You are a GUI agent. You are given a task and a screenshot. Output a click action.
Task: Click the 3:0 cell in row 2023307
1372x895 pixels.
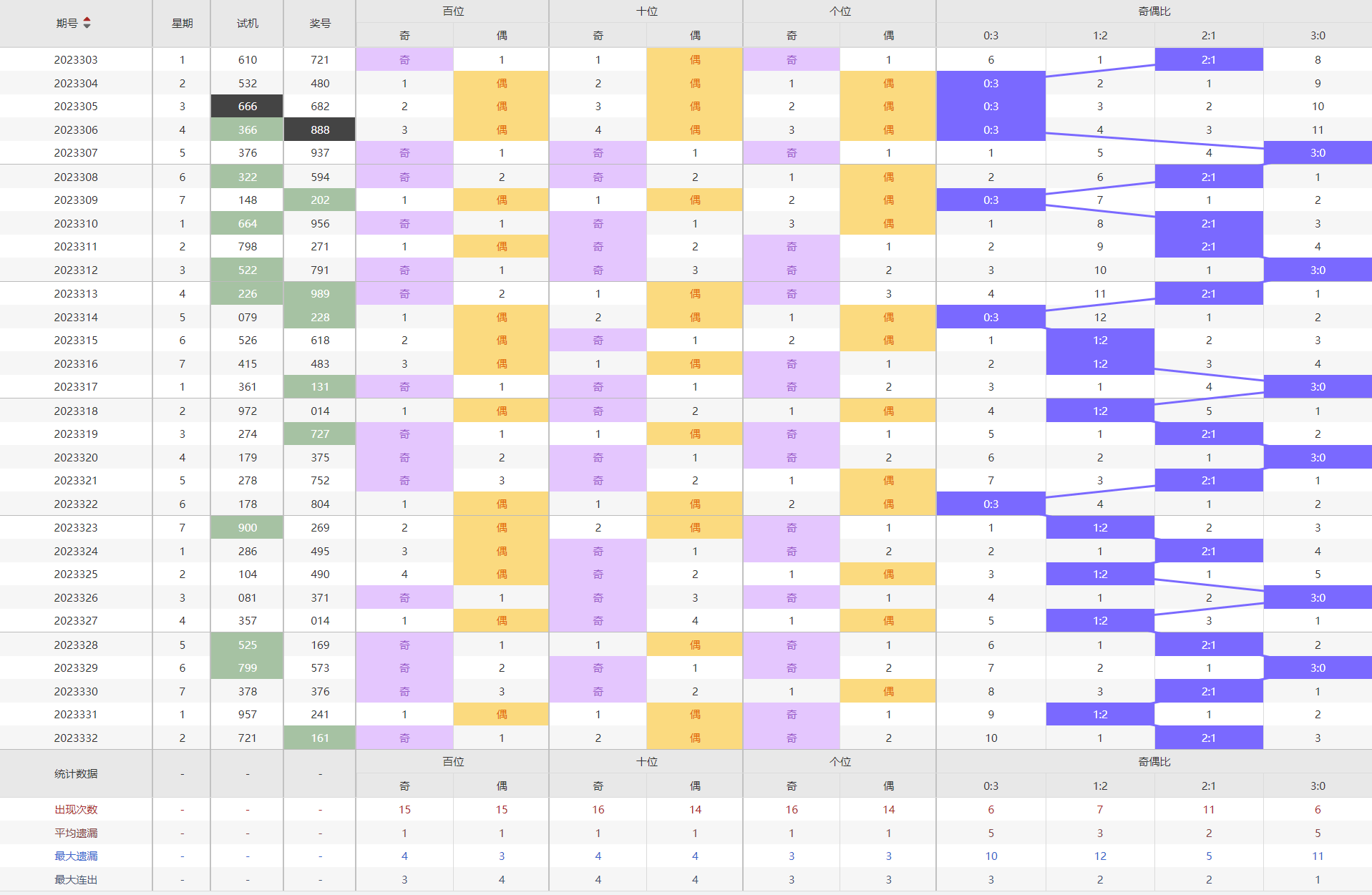[1318, 152]
